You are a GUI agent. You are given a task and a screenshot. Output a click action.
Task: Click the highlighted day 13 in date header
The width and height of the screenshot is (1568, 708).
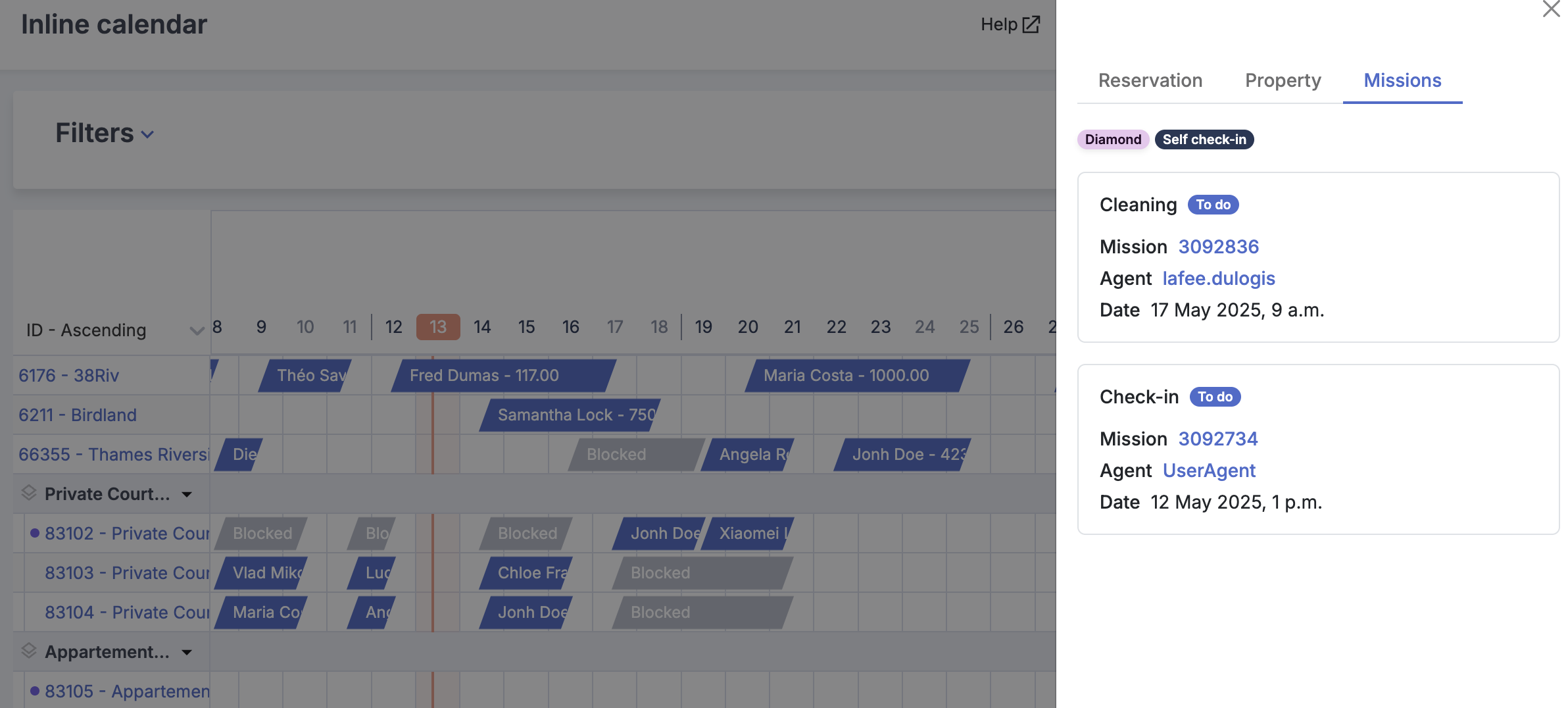coord(438,327)
